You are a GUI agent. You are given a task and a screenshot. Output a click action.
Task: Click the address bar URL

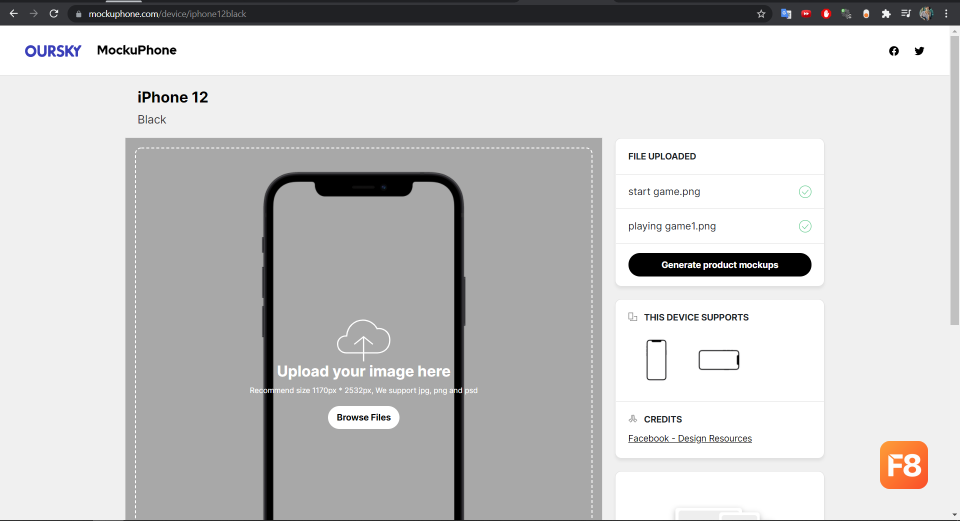(167, 13)
